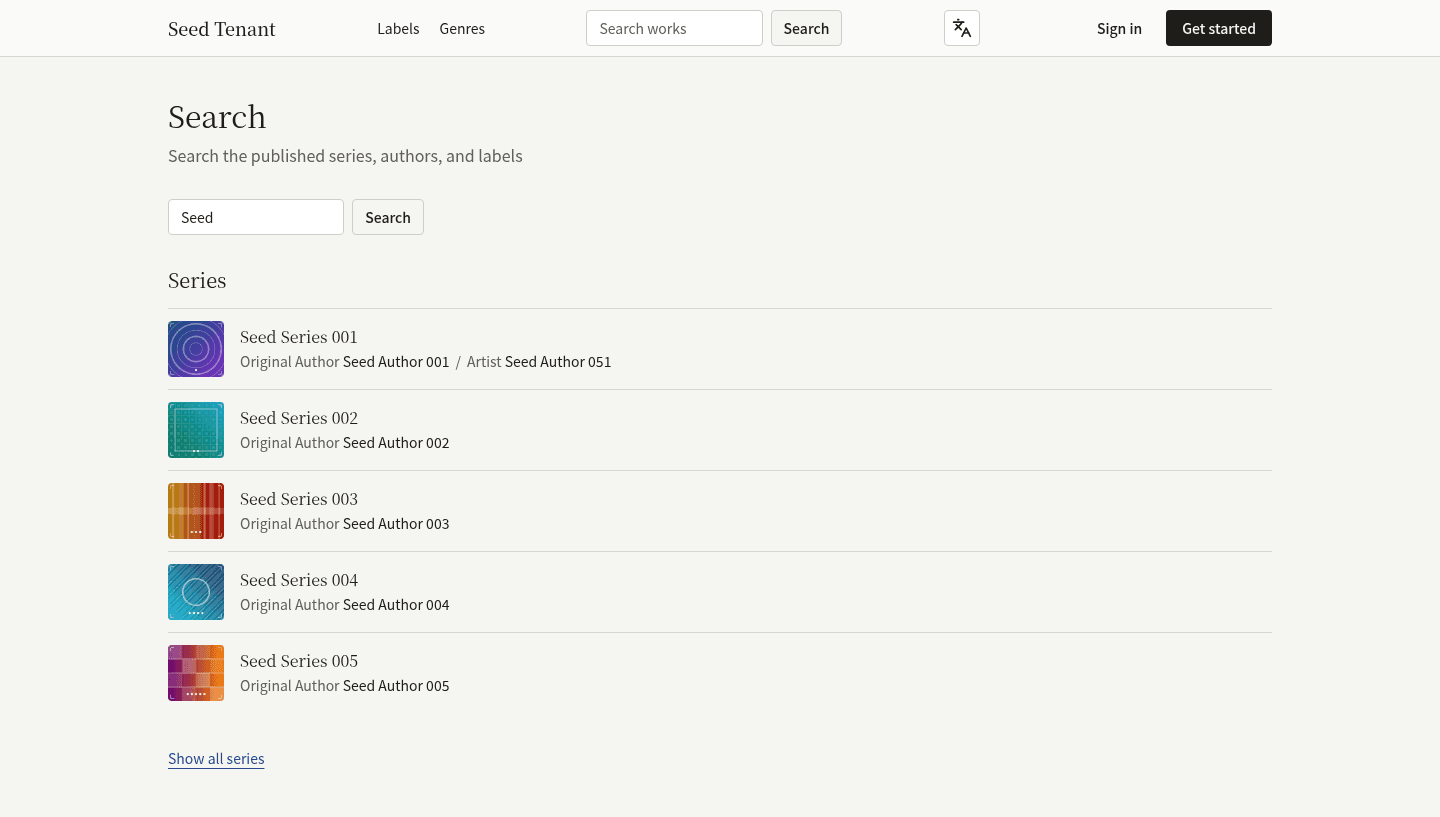Click the Search page heading
Viewport: 1440px width, 817px height.
coord(217,117)
